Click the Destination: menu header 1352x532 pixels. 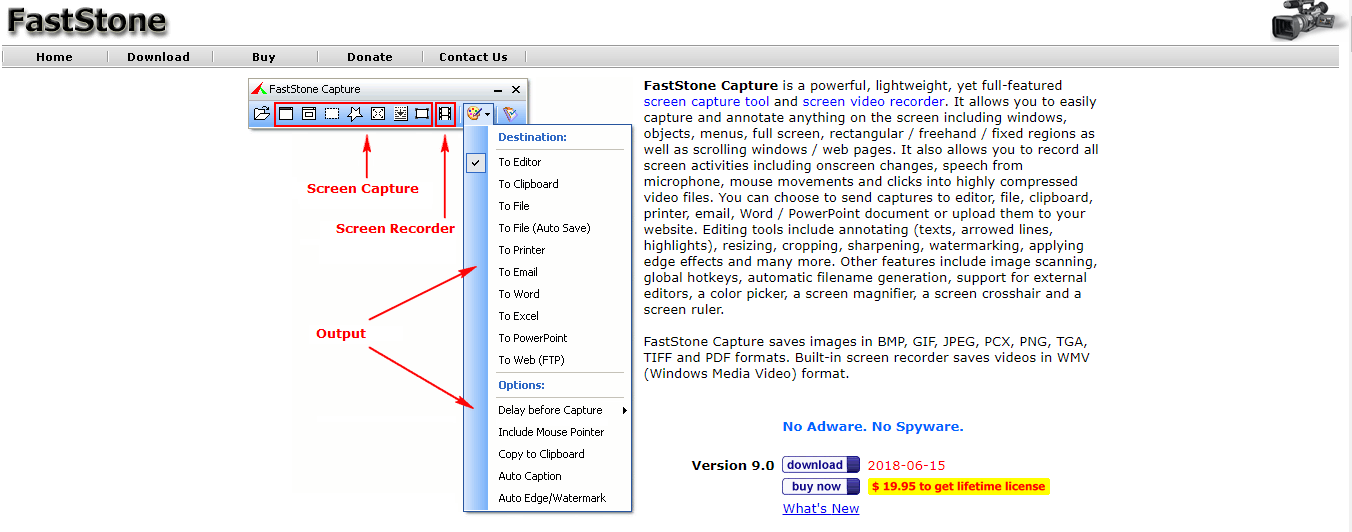coord(533,137)
